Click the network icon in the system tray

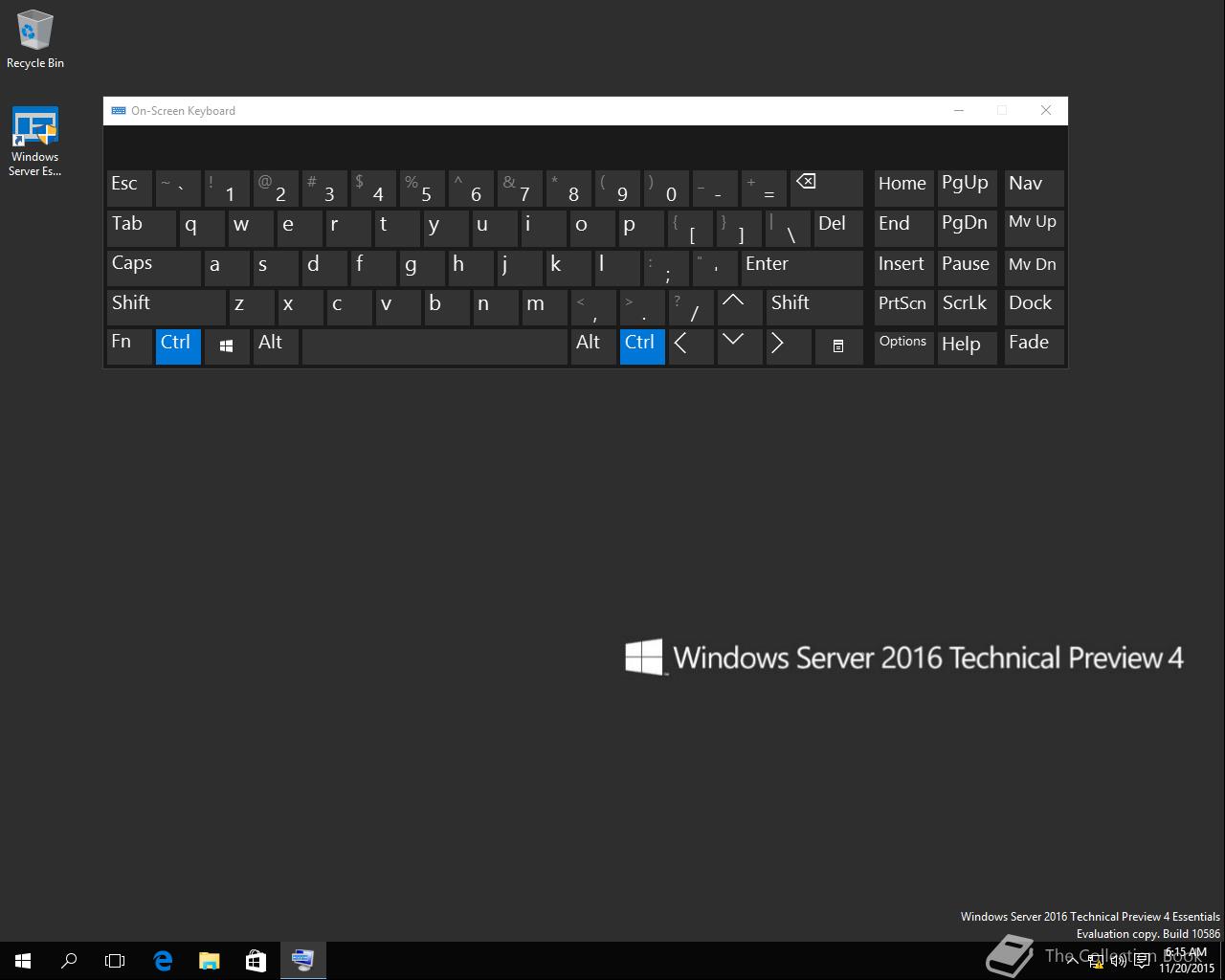click(1097, 961)
